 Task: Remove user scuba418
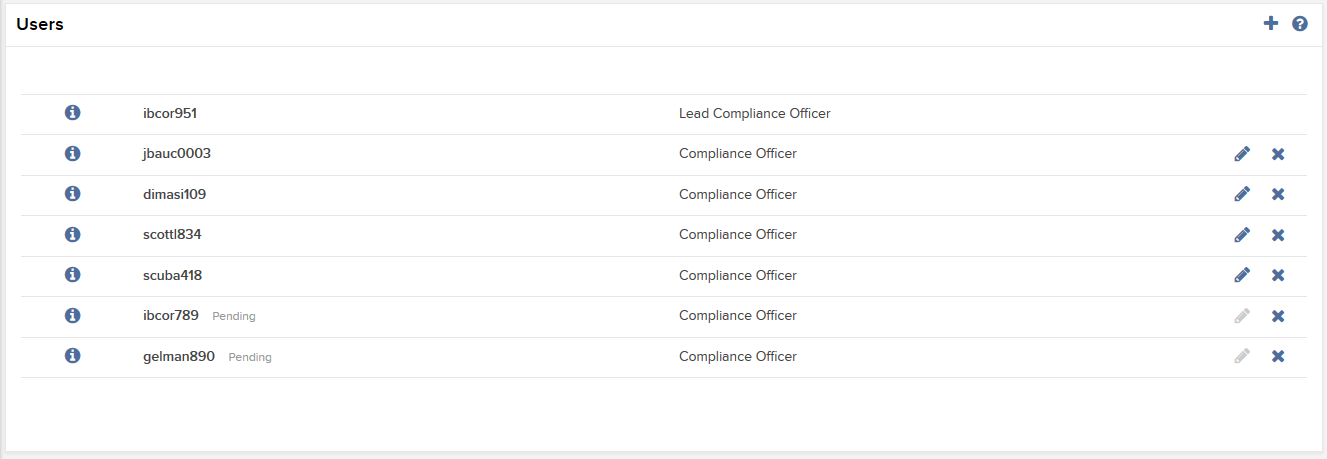1278,275
